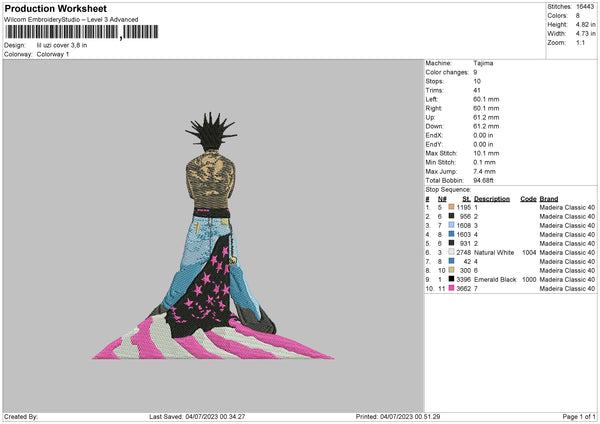Click the 'Code' column header
The height and width of the screenshot is (424, 600).
(528, 199)
